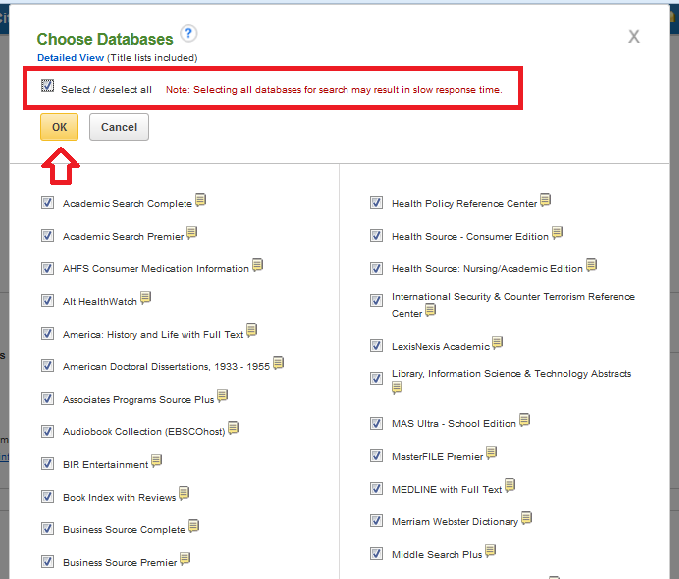The width and height of the screenshot is (679, 579).
Task: Toggle the LexisNexis Academic checkbox
Action: tap(376, 346)
